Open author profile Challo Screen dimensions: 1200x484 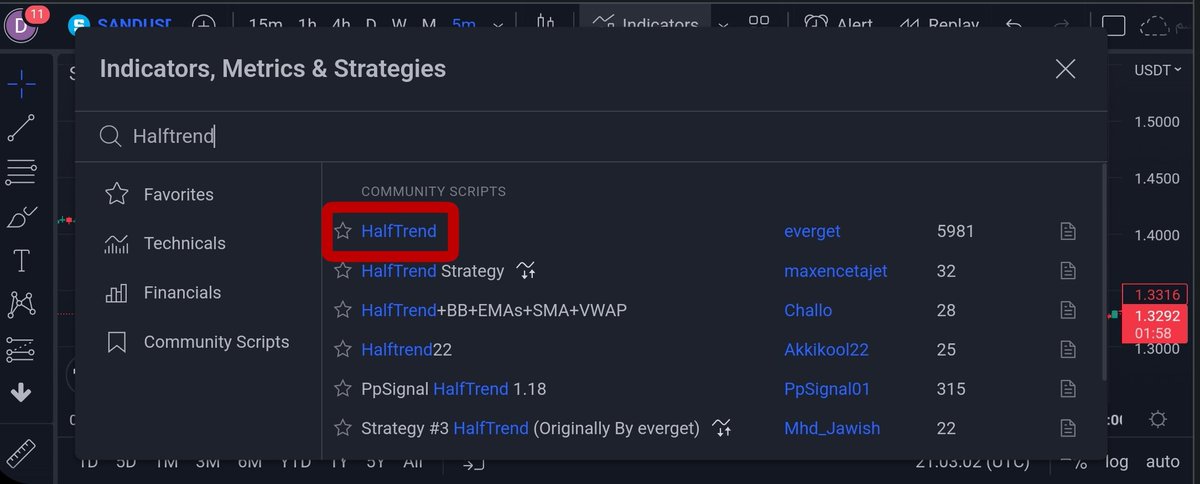click(x=808, y=310)
